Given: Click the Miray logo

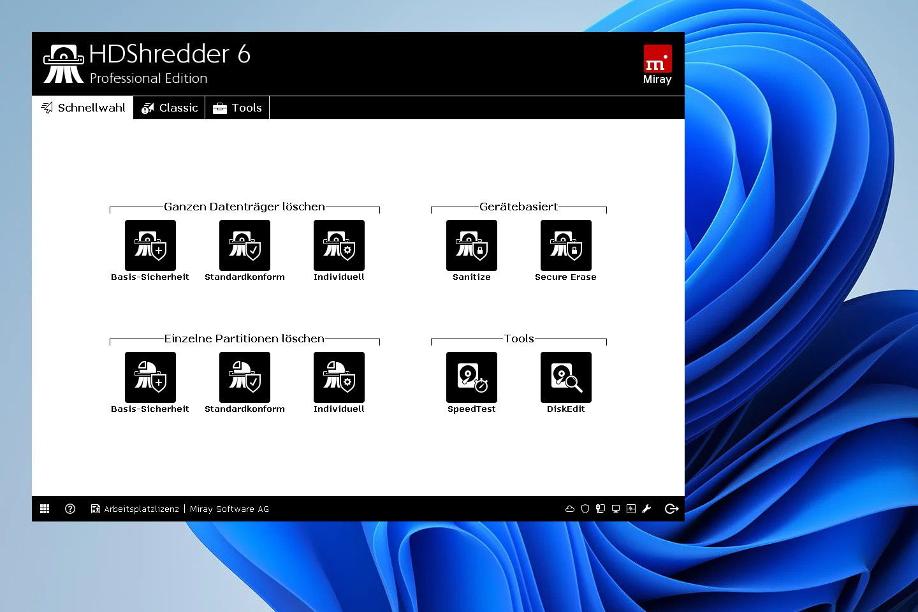Looking at the screenshot, I should click(x=657, y=64).
